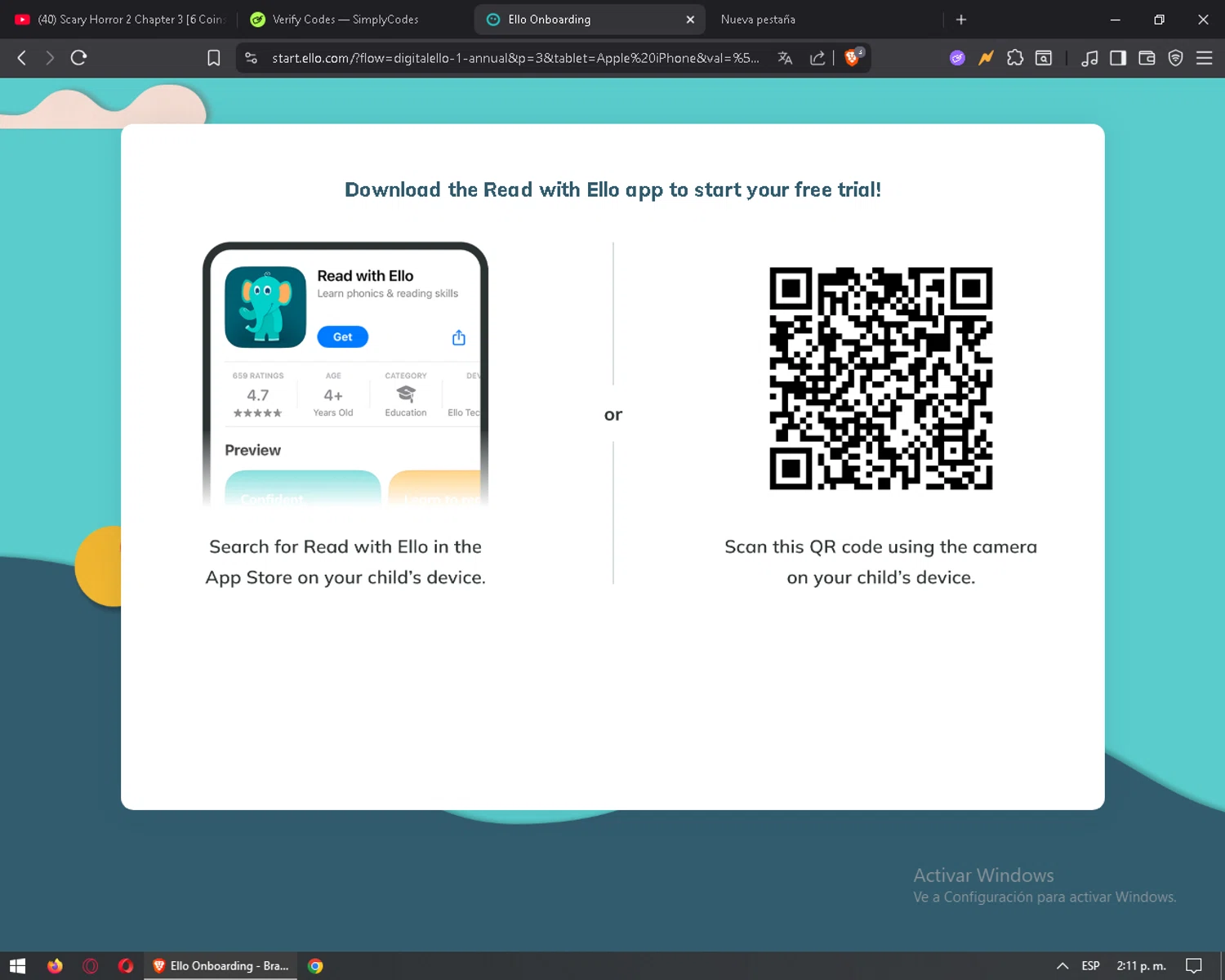Go back to the previous page
Viewport: 1225px width, 980px height.
[22, 58]
